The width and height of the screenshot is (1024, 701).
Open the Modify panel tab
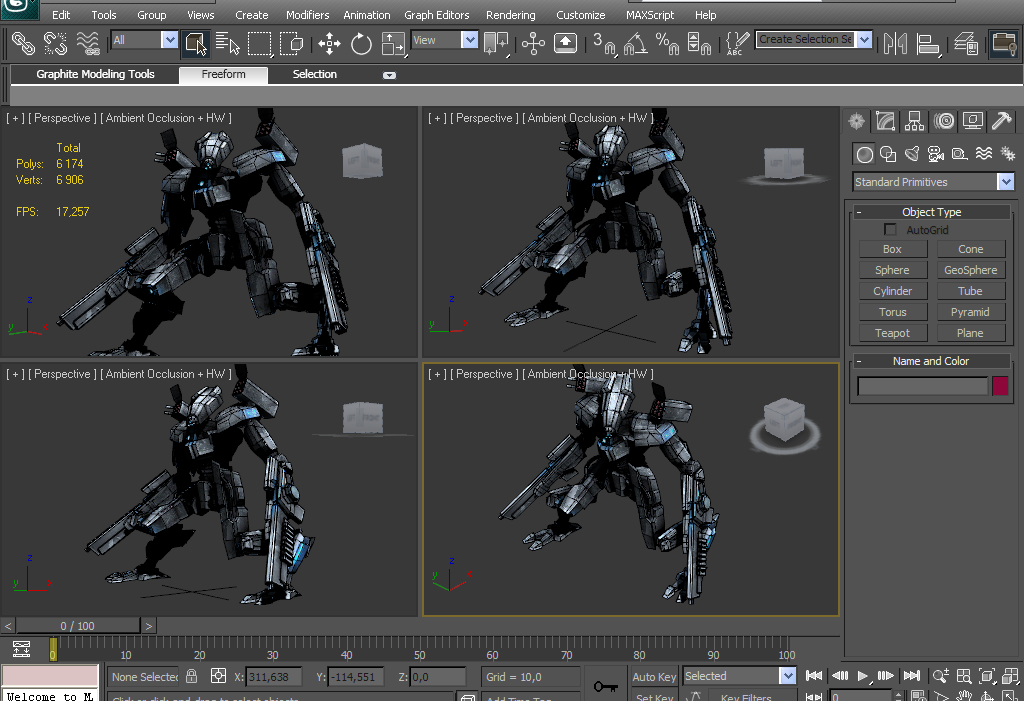(x=885, y=121)
